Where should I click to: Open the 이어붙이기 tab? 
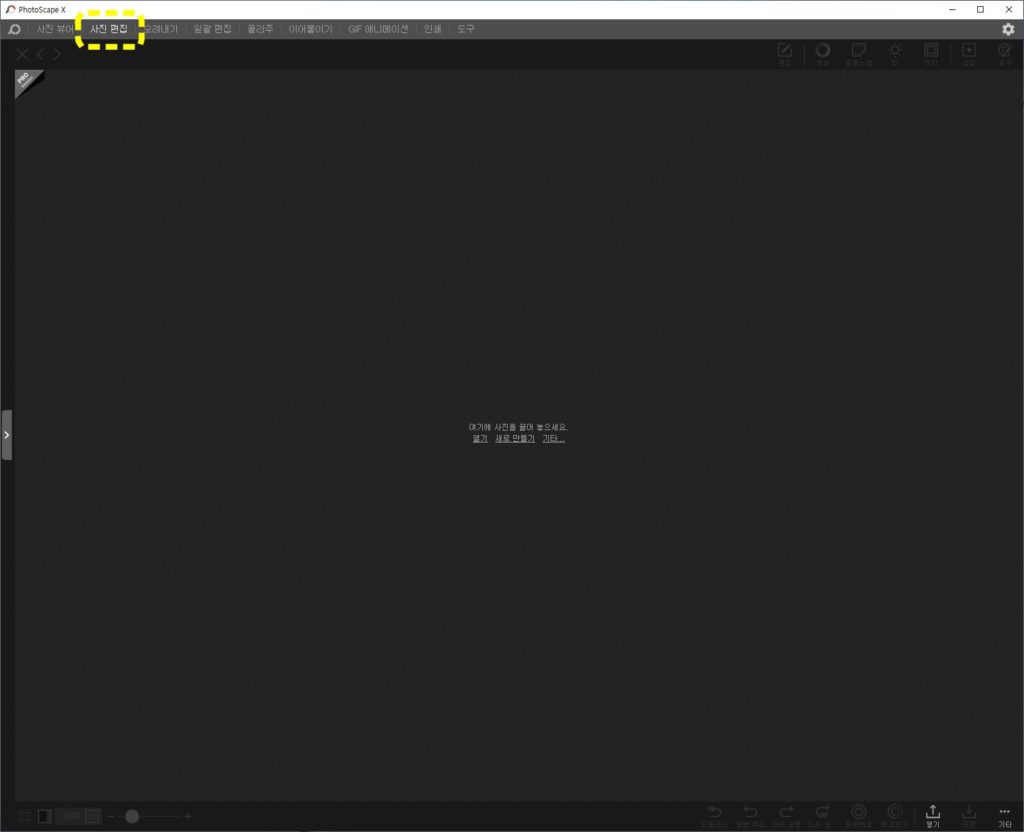[310, 29]
